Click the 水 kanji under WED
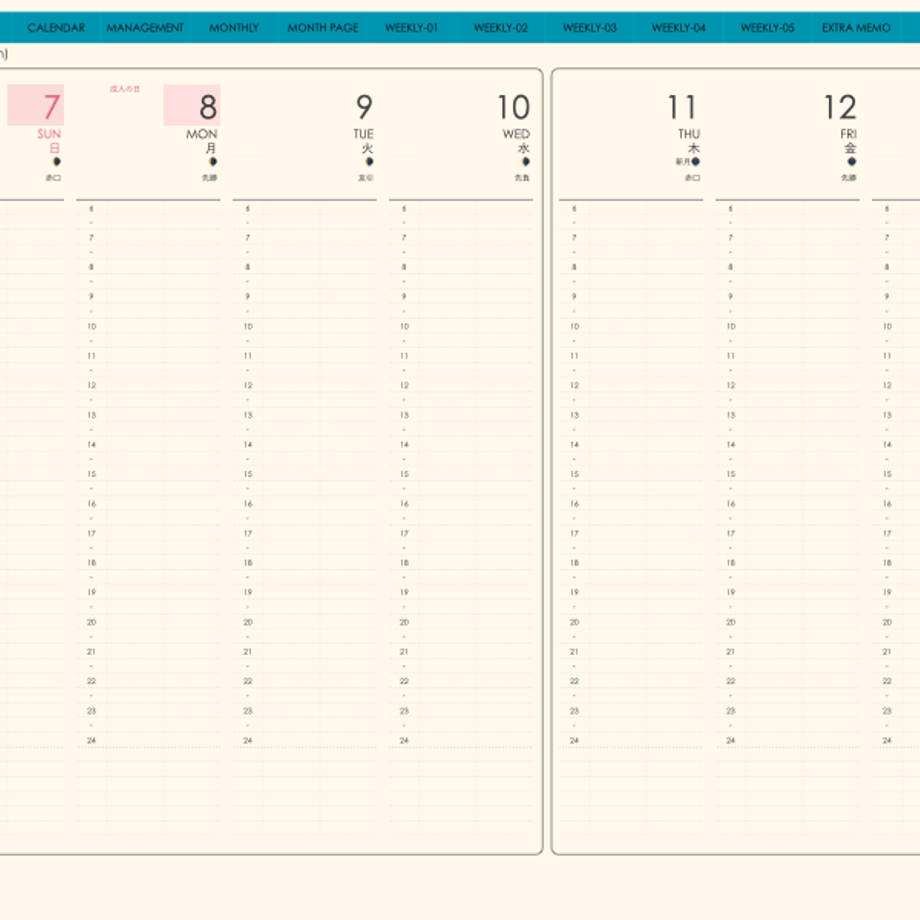920x920 pixels. 524,148
